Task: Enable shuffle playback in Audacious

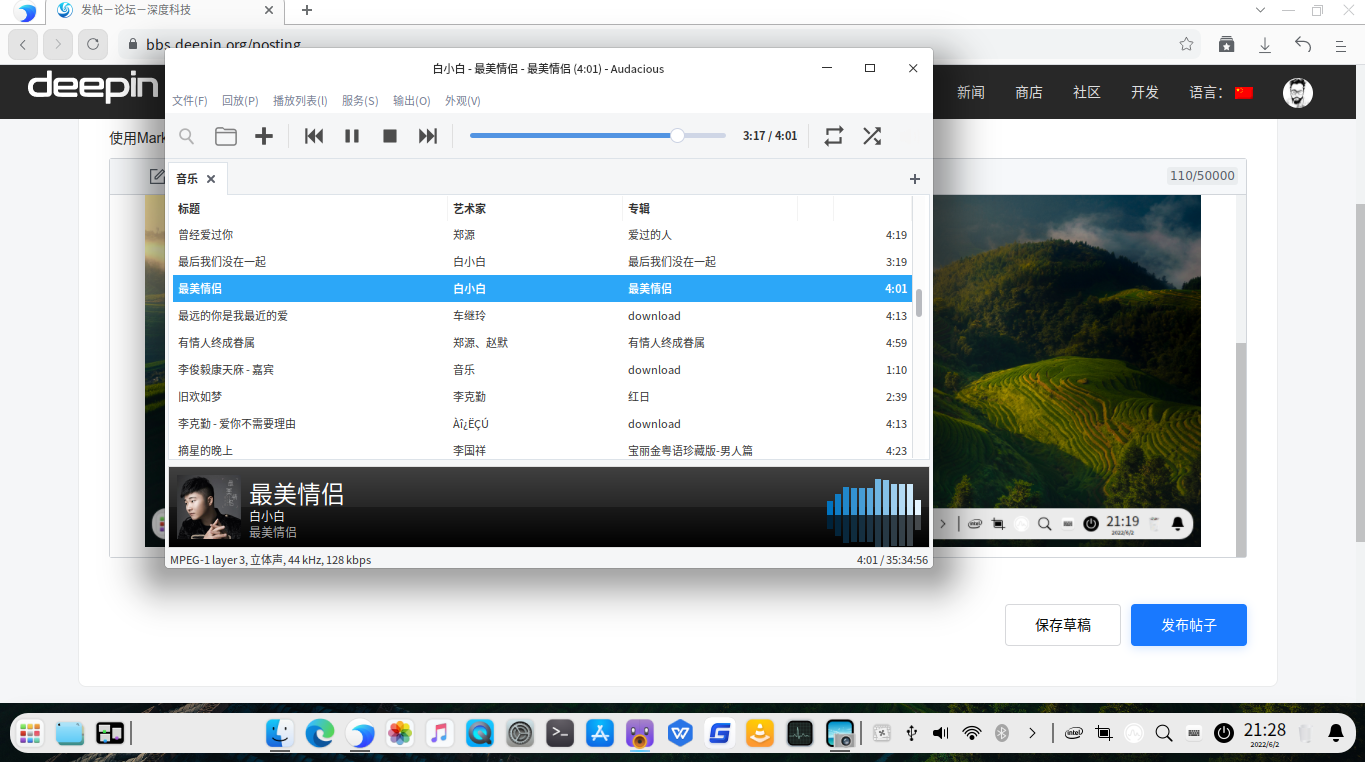Action: [871, 136]
